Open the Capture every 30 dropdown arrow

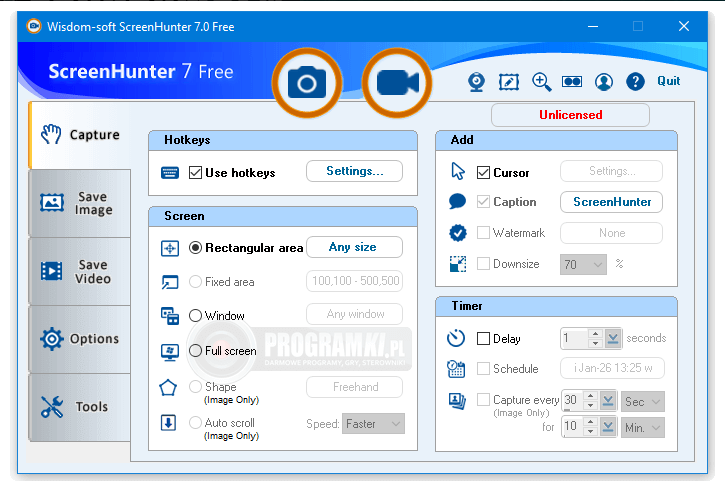(608, 401)
